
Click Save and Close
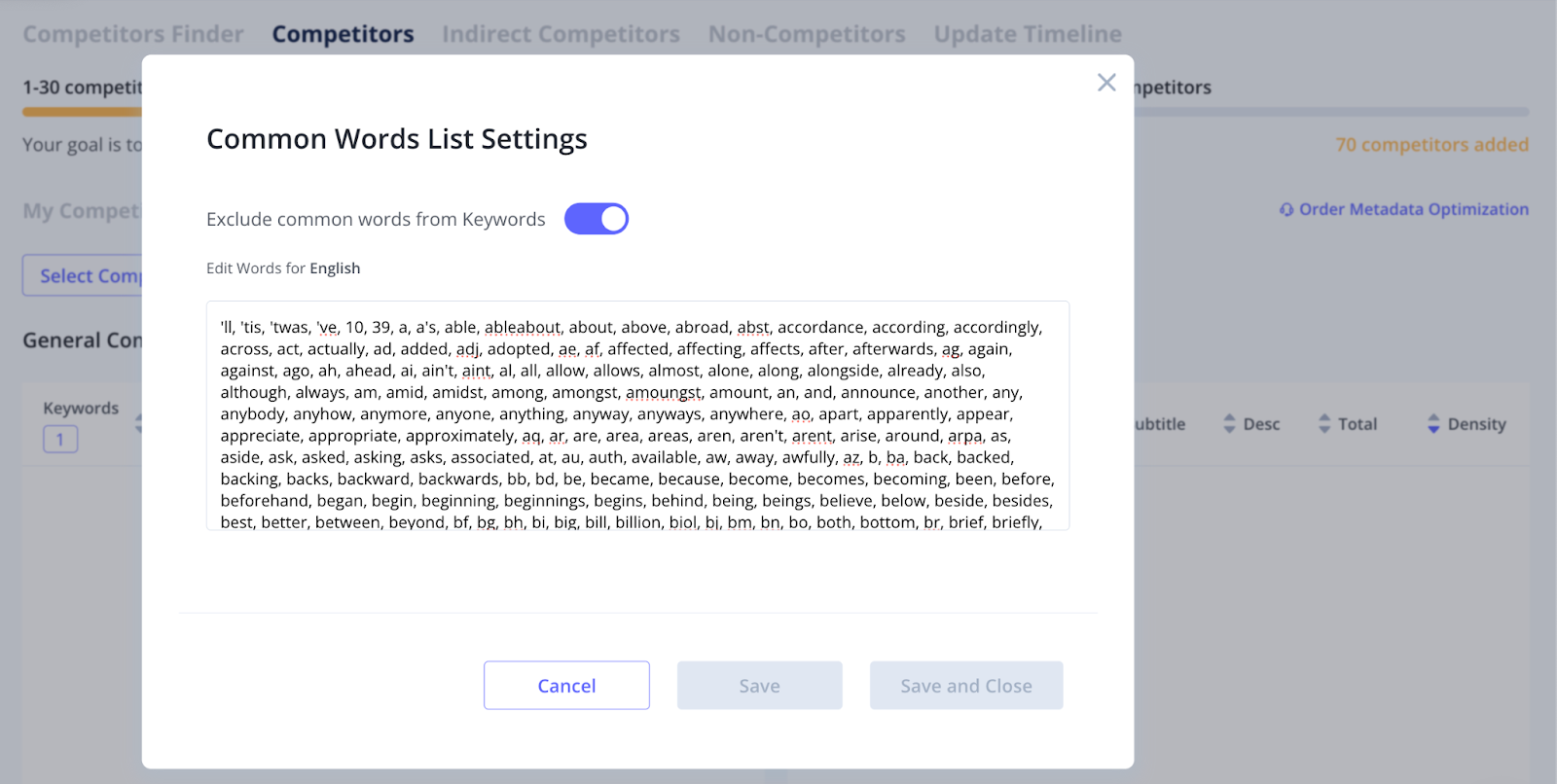(x=965, y=686)
